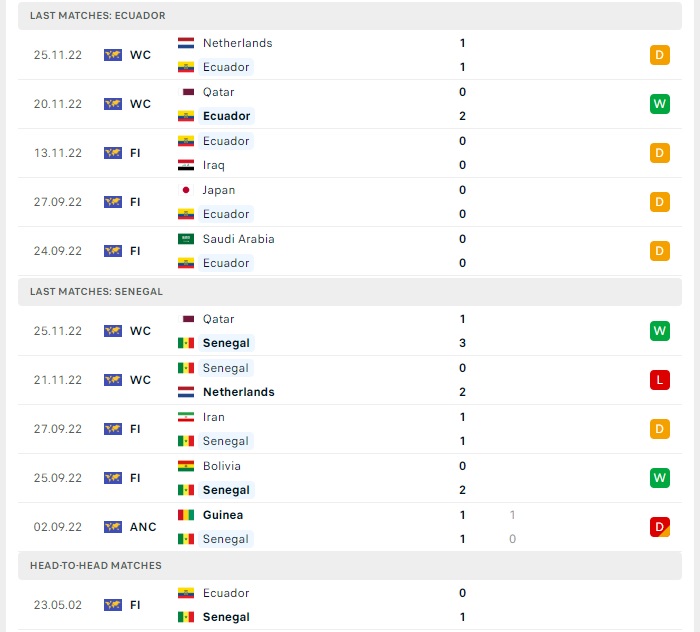The image size is (700, 632).
Task: Click the Japan flag icon
Action: coord(185,190)
